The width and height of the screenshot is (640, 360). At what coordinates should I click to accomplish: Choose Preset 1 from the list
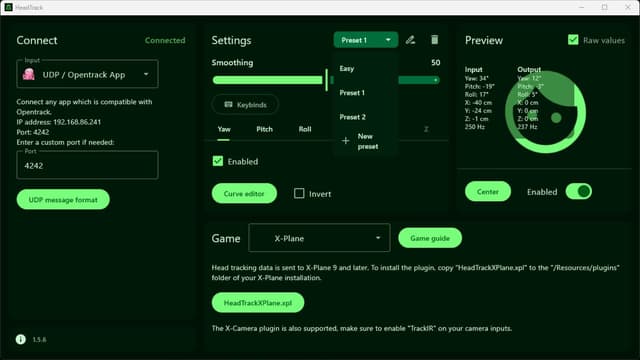click(365, 93)
